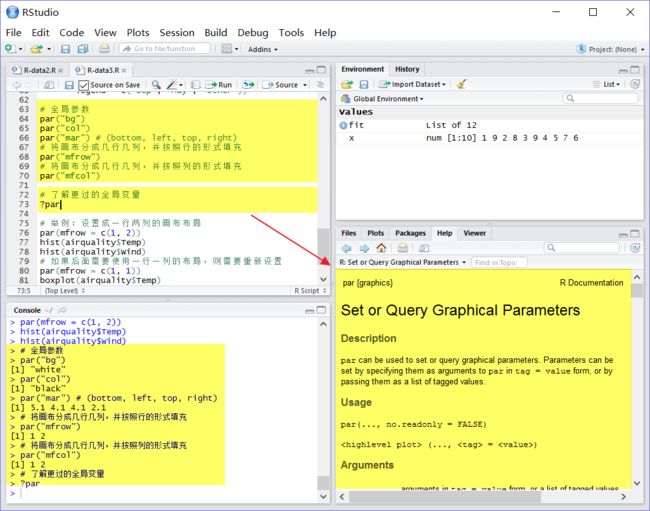The height and width of the screenshot is (511, 650).
Task: Click Save All documents icon
Action: 83,49
